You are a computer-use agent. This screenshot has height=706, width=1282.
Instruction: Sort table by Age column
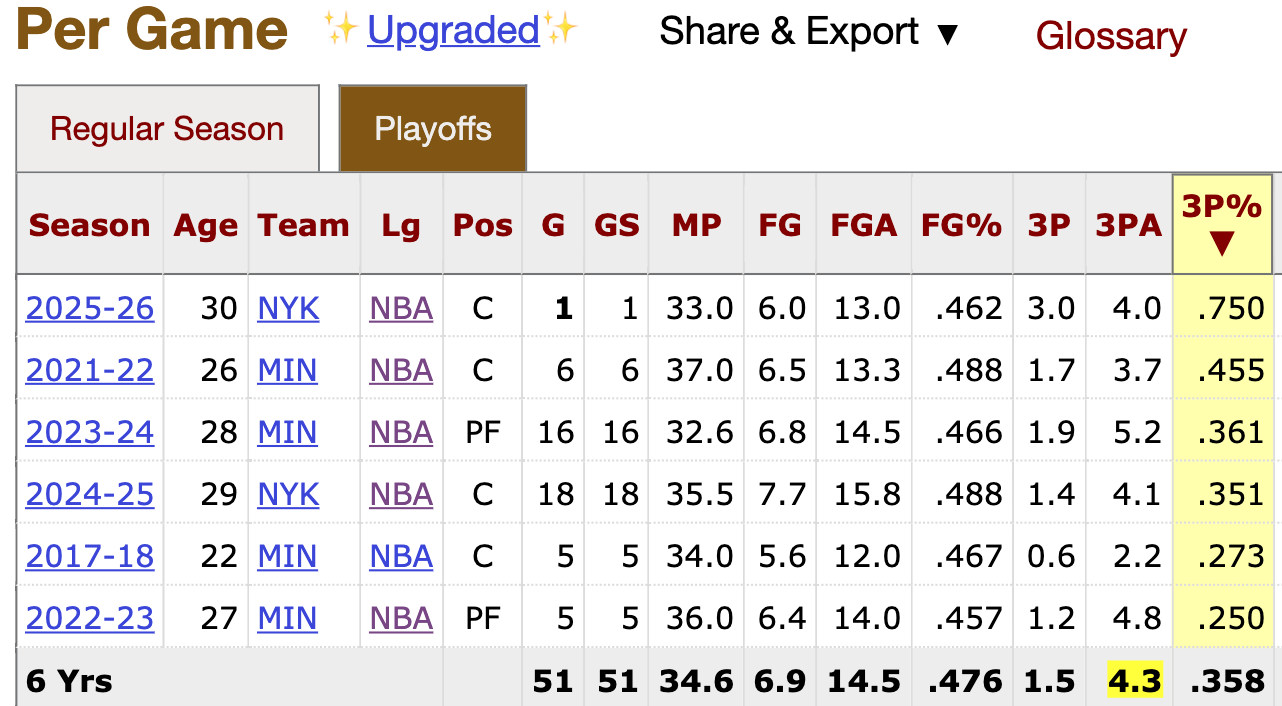[206, 225]
